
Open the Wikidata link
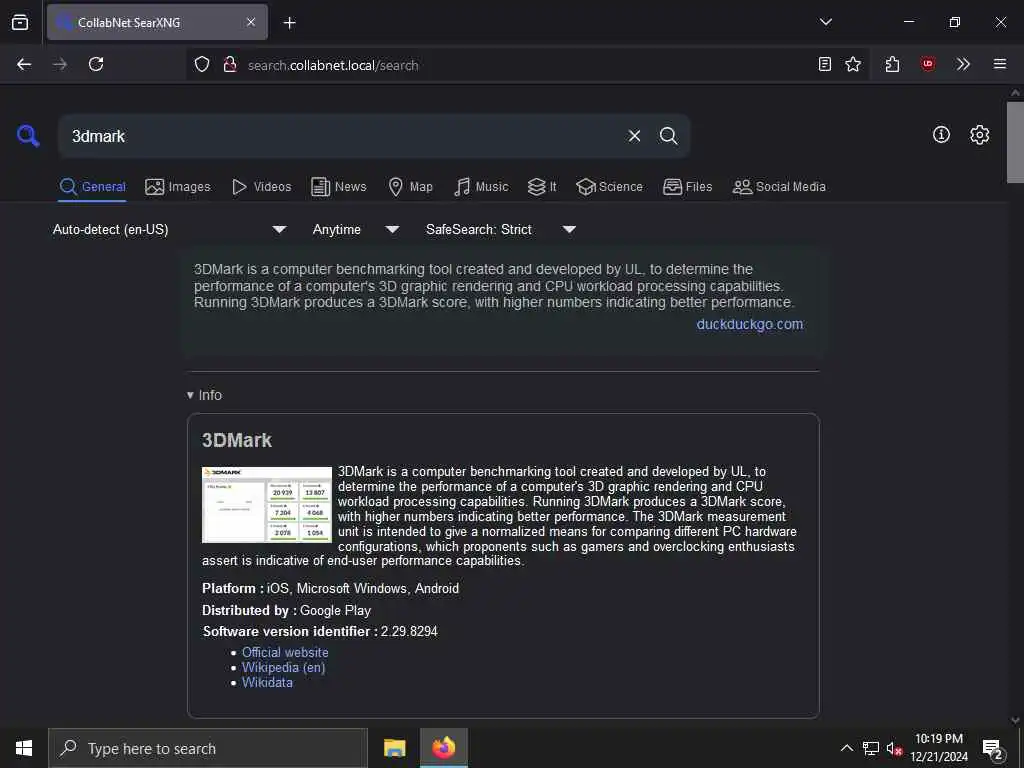pyautogui.click(x=267, y=682)
